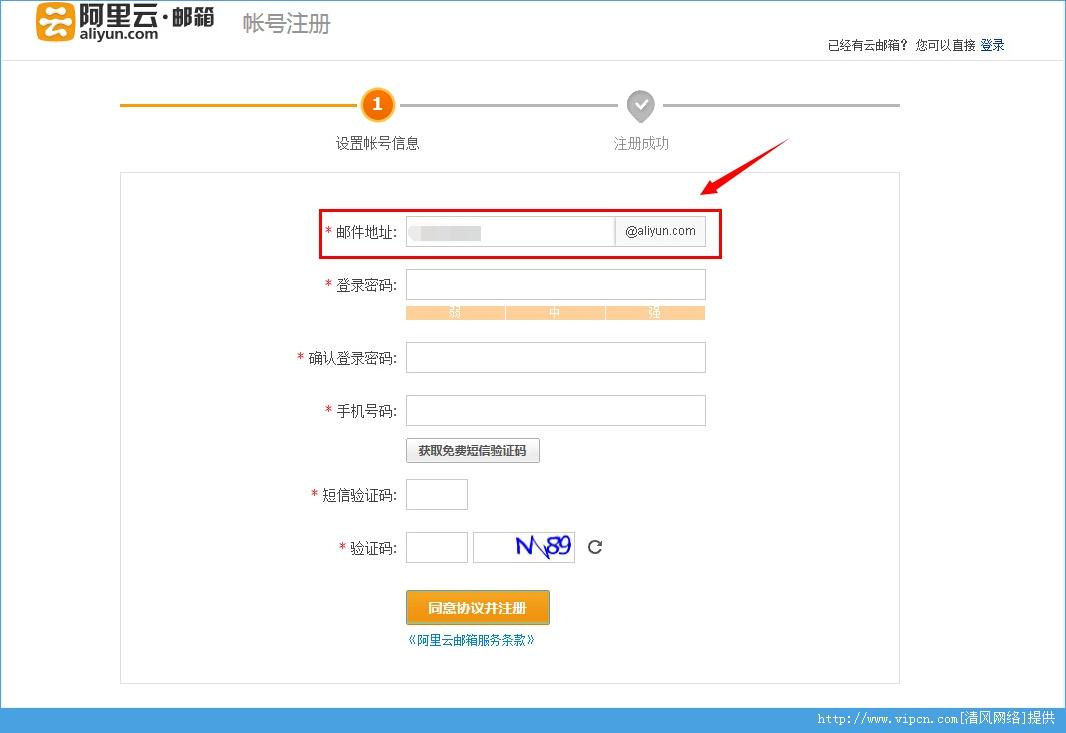The height and width of the screenshot is (733, 1066).
Task: Click the registration success checkmark marker
Action: pyautogui.click(x=640, y=106)
